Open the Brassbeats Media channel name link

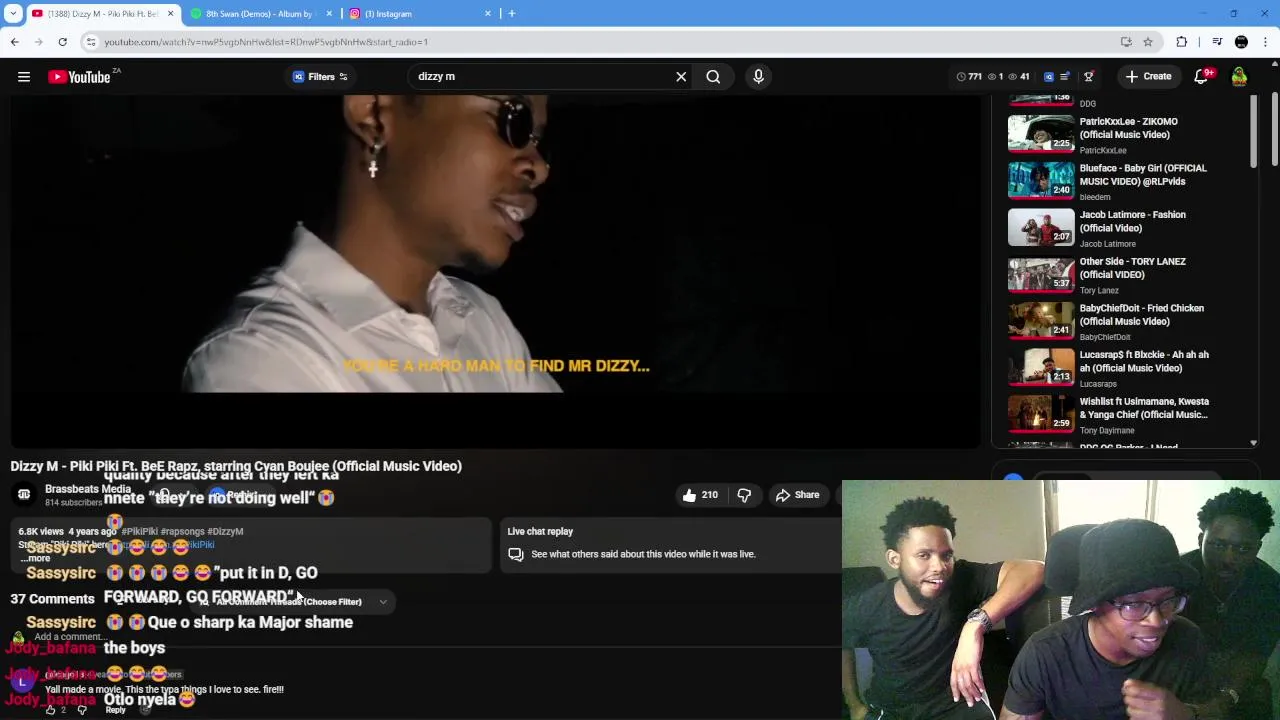click(x=88, y=489)
